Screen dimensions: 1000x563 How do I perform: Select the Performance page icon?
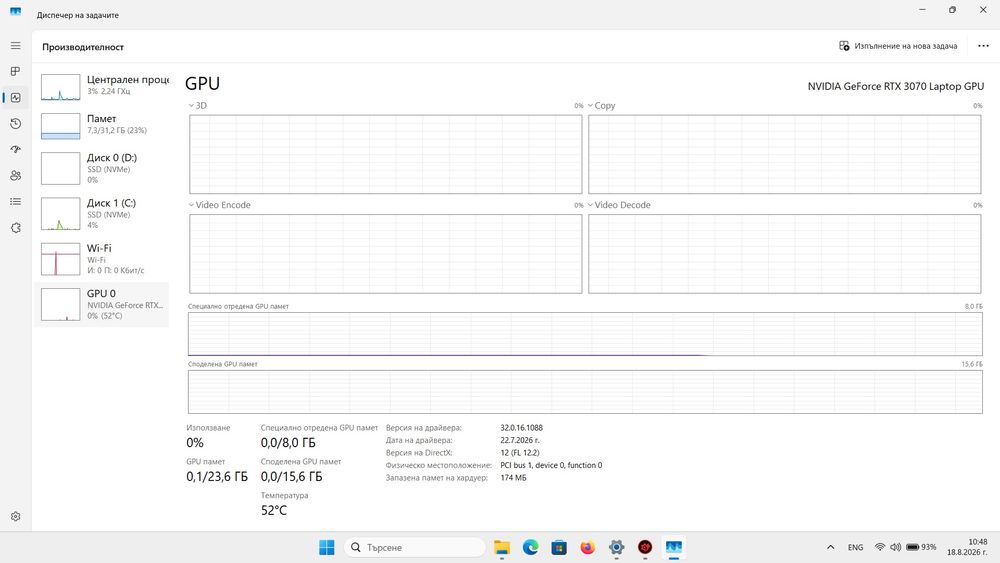click(x=15, y=98)
